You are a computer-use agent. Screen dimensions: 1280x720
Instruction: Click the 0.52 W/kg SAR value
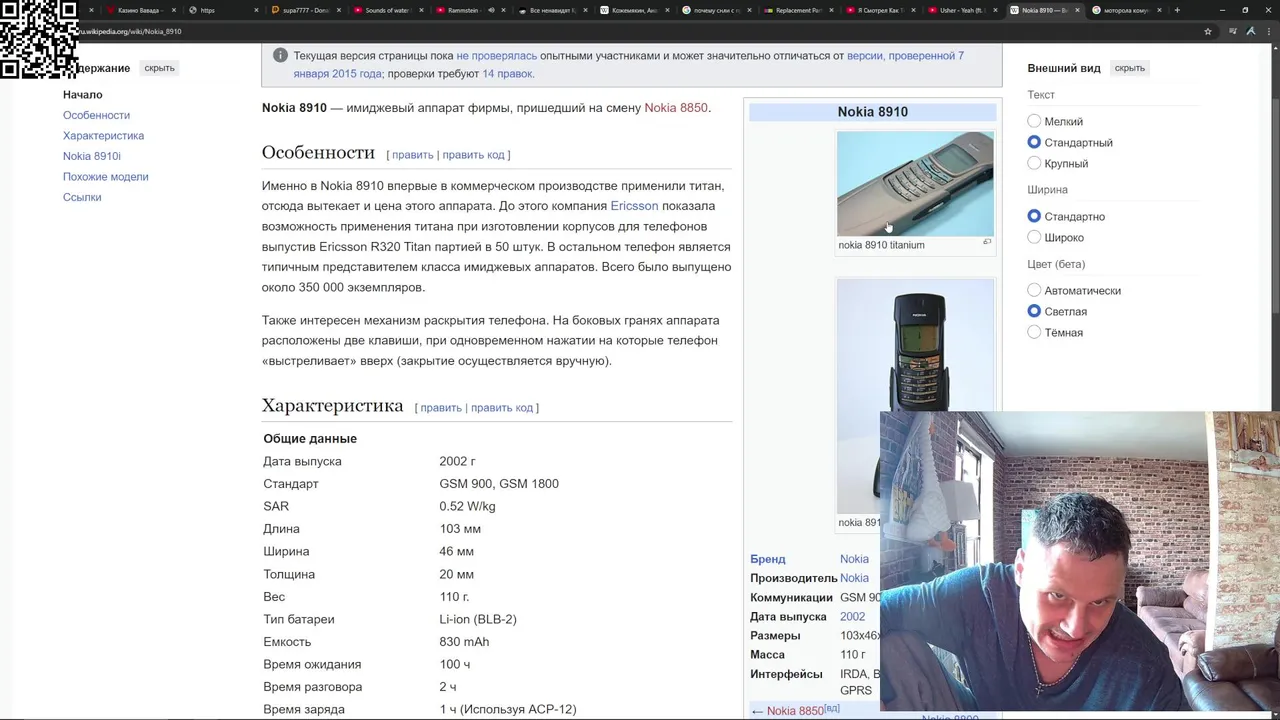(467, 507)
